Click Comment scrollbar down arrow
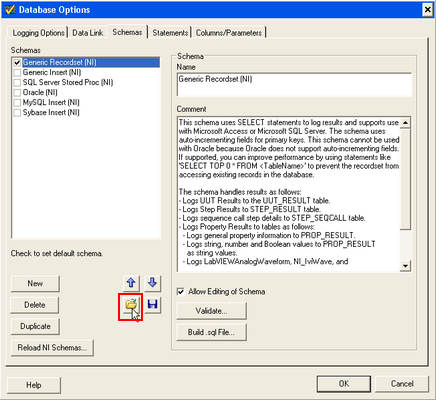Viewport: 436px width, 400px height. click(405, 266)
